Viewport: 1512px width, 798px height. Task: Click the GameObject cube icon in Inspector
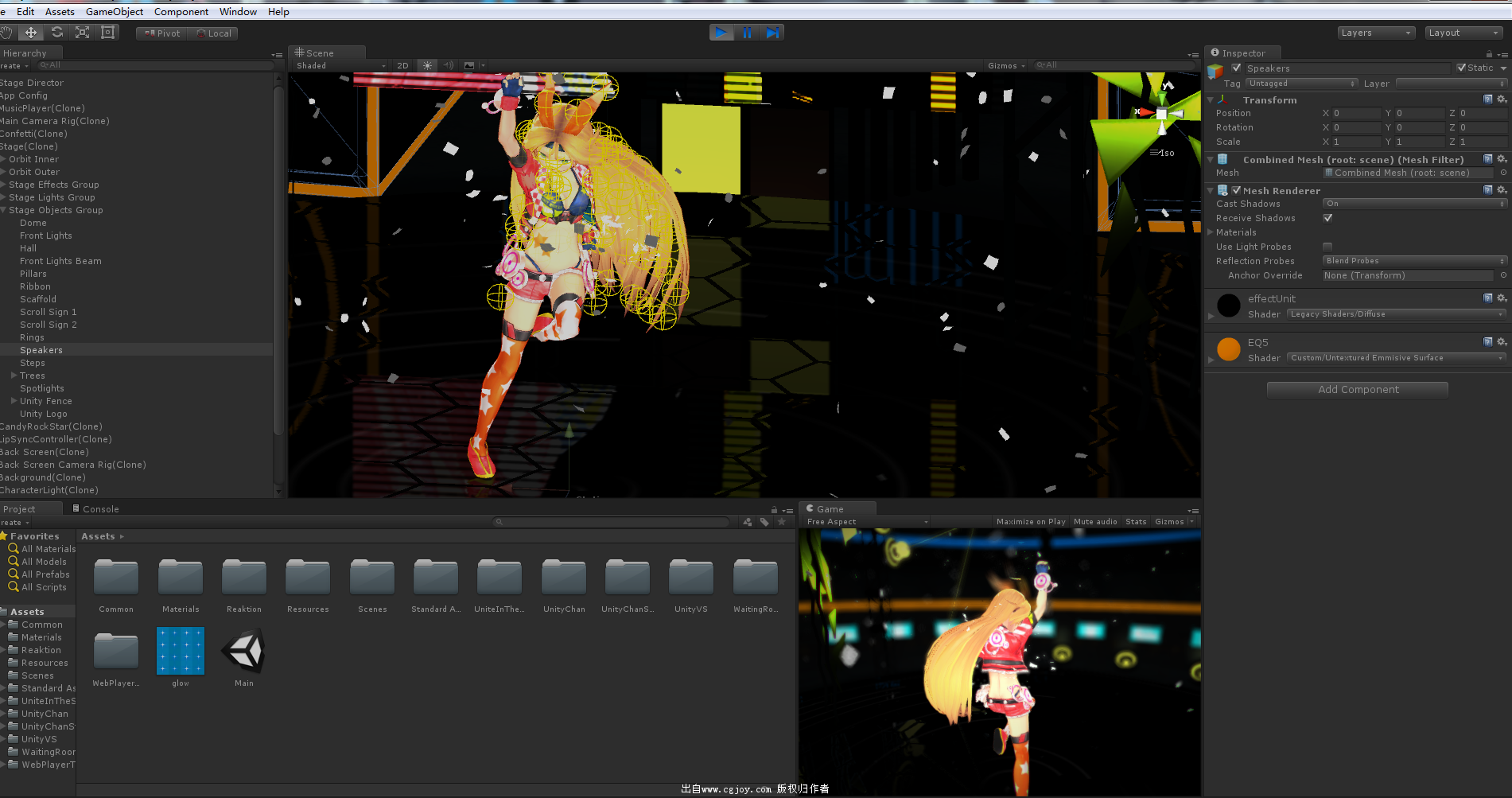tap(1215, 72)
